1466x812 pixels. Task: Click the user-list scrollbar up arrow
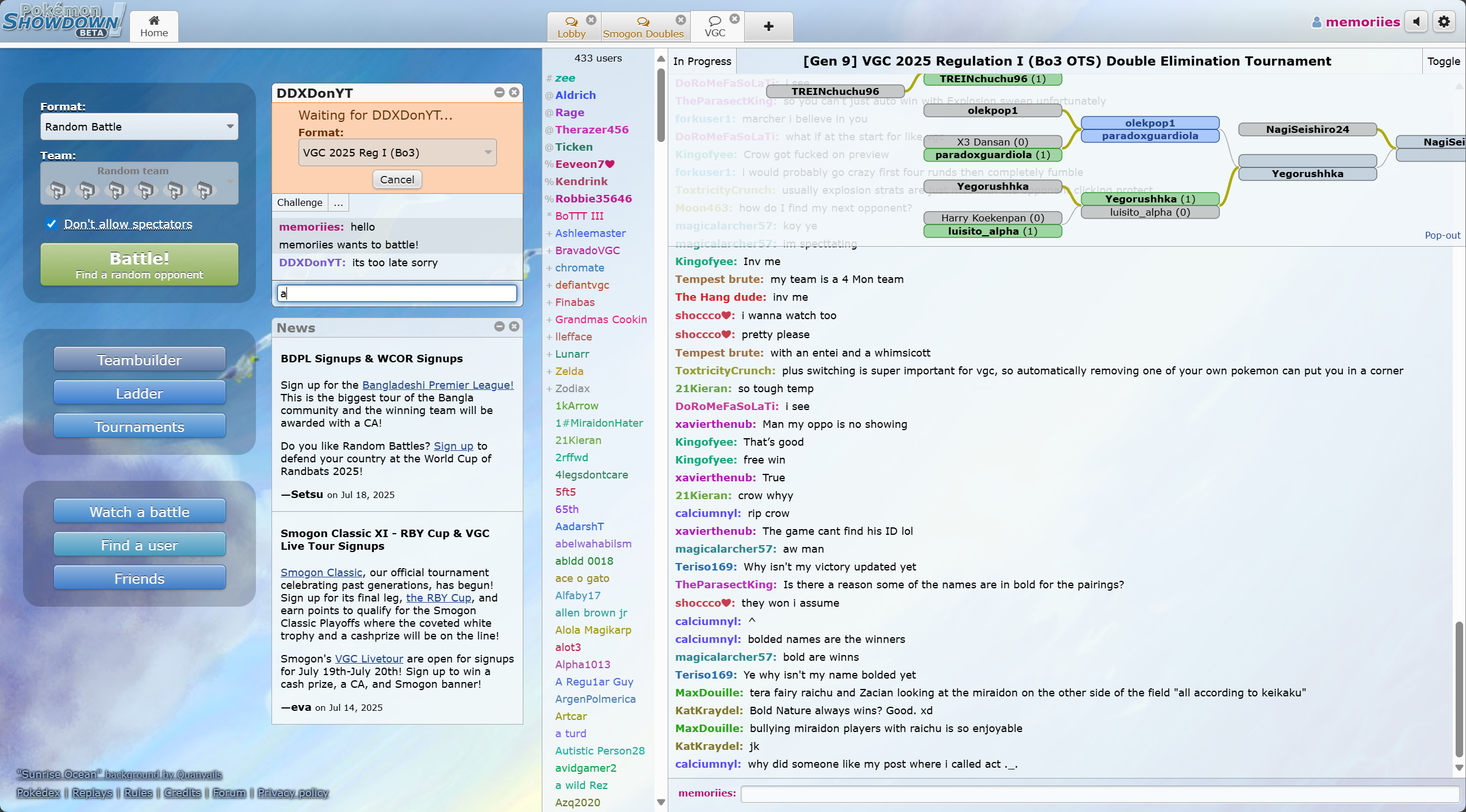[x=661, y=59]
